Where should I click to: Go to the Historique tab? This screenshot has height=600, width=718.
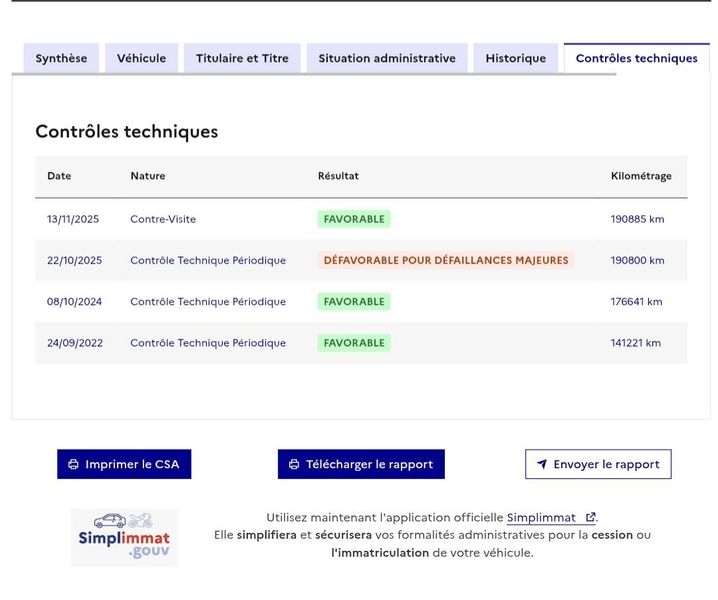(x=516, y=58)
